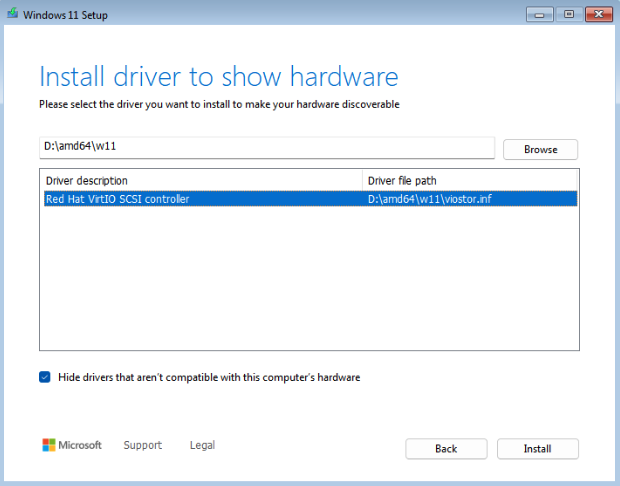Click the Browse button
Viewport: 620px width, 486px height.
pos(540,149)
